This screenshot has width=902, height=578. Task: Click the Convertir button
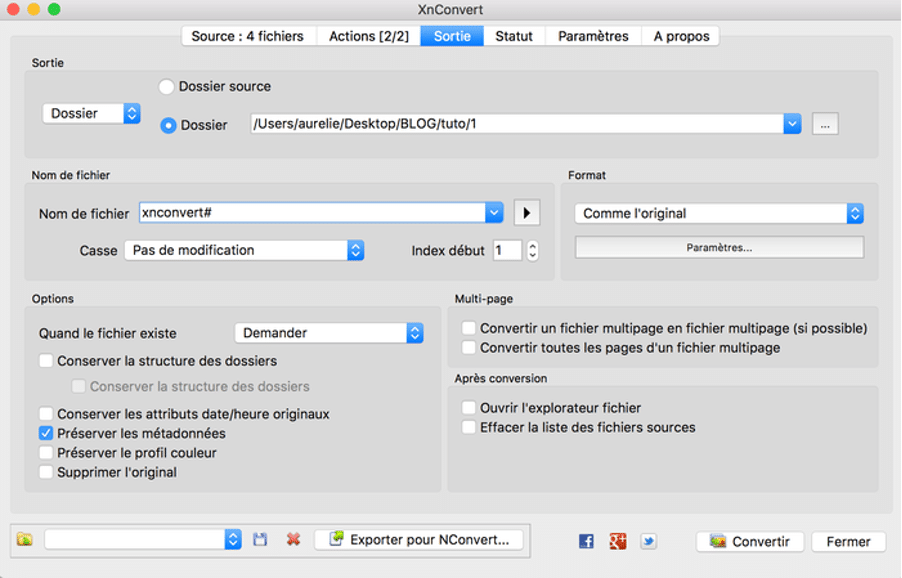pos(750,541)
